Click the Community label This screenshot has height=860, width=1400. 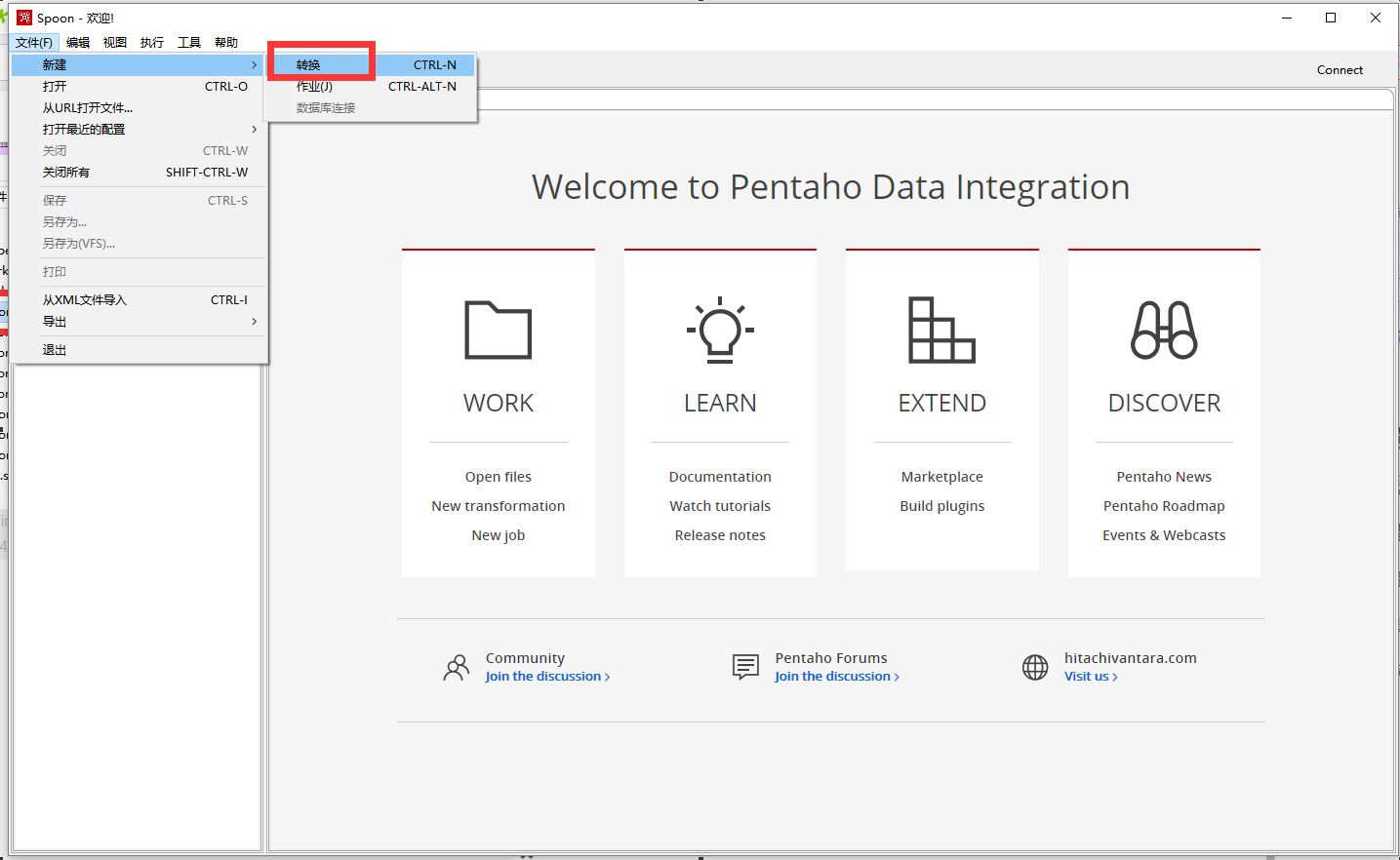point(525,658)
